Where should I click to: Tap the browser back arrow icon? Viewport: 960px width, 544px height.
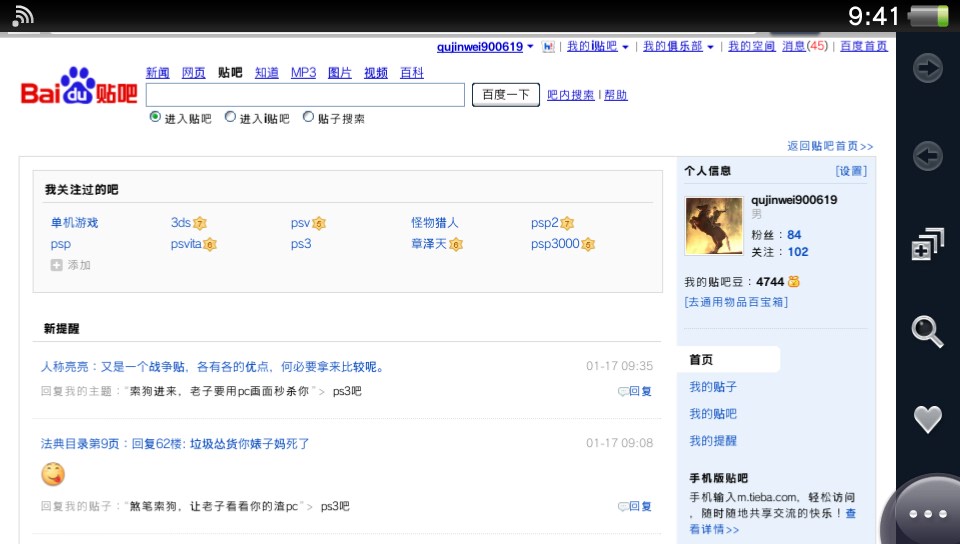(928, 156)
